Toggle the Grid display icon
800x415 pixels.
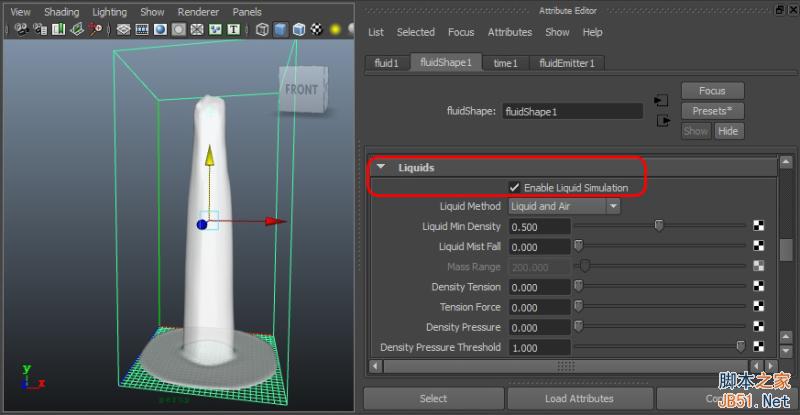(x=123, y=30)
